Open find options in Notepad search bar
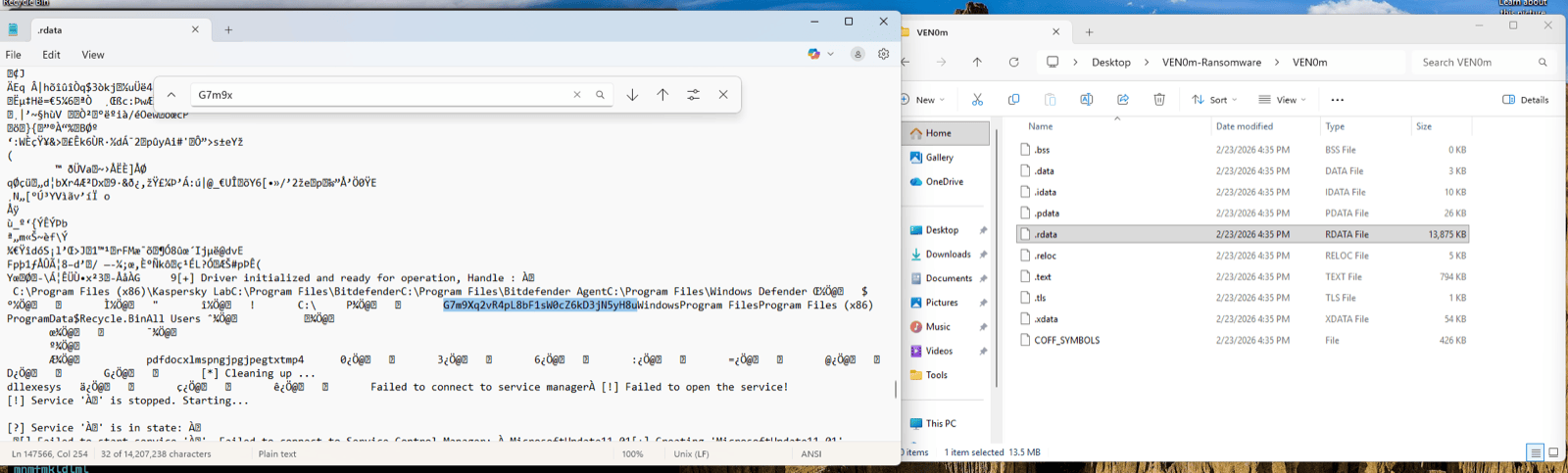This screenshot has height=473, width=1568. [x=693, y=95]
